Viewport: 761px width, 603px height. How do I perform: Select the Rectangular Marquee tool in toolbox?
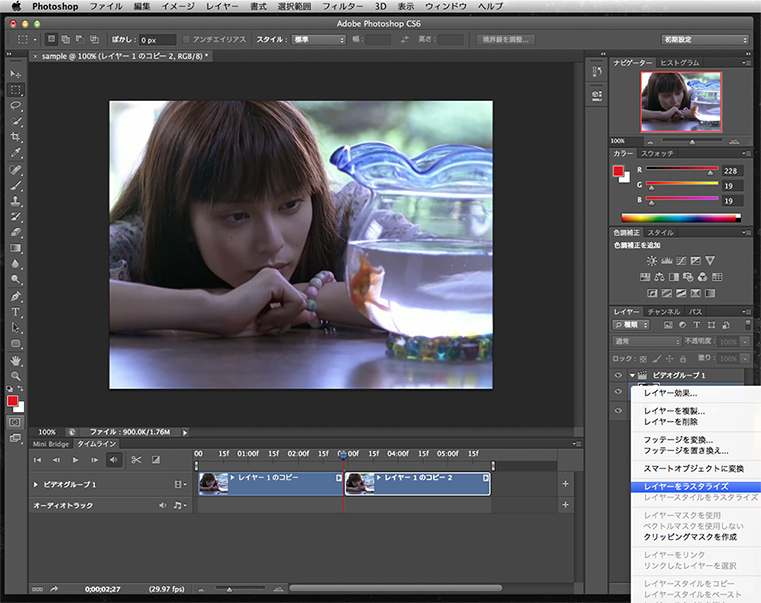[x=16, y=90]
